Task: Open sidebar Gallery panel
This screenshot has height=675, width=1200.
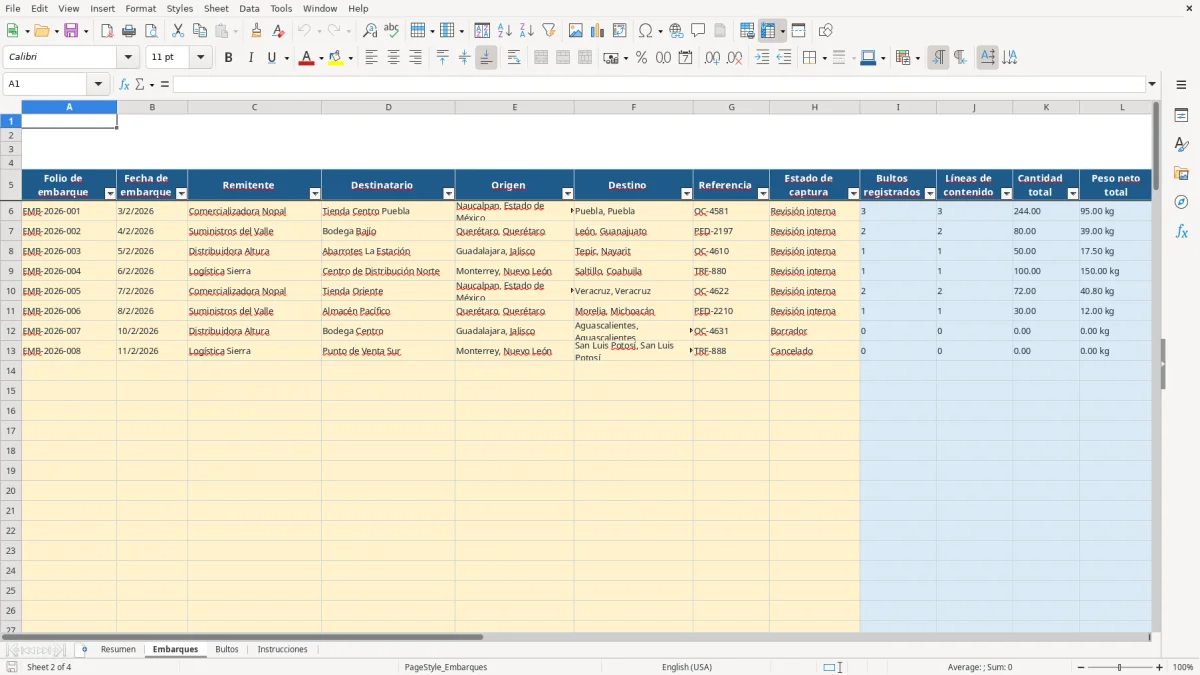Action: pos(1181,173)
